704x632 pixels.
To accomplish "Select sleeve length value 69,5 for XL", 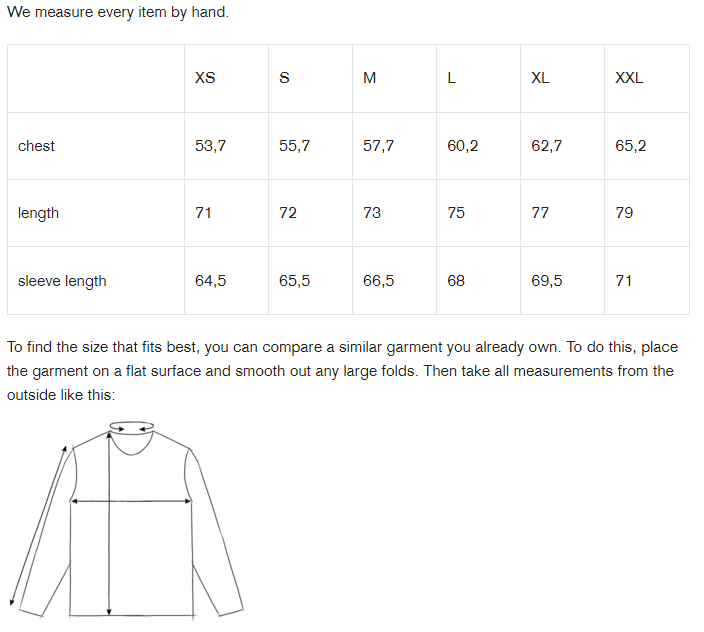I will (546, 281).
